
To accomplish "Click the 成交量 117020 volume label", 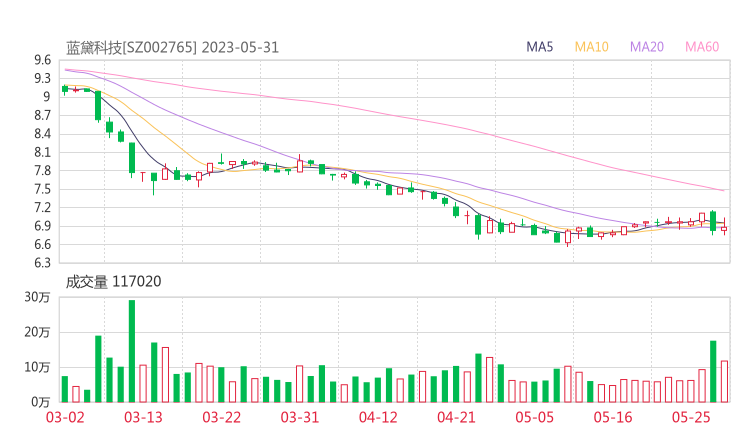I will (113, 282).
